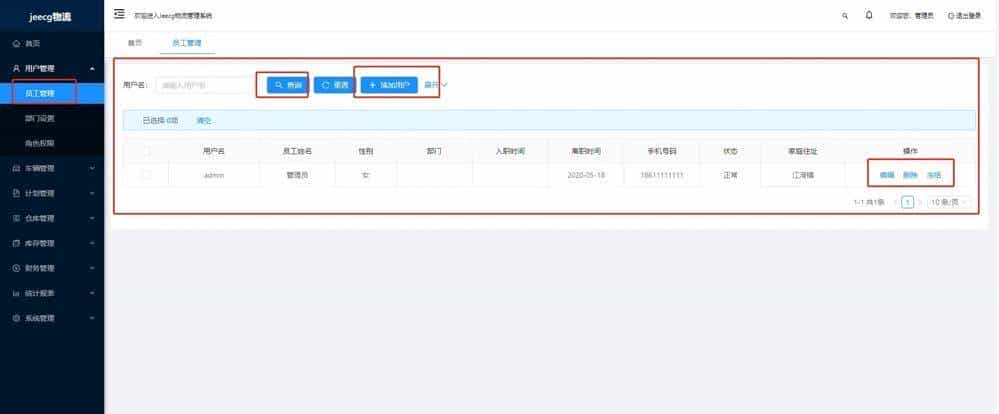The height and width of the screenshot is (414, 999).
Task: Click the 员工姓名 column header
Action: click(x=297, y=152)
